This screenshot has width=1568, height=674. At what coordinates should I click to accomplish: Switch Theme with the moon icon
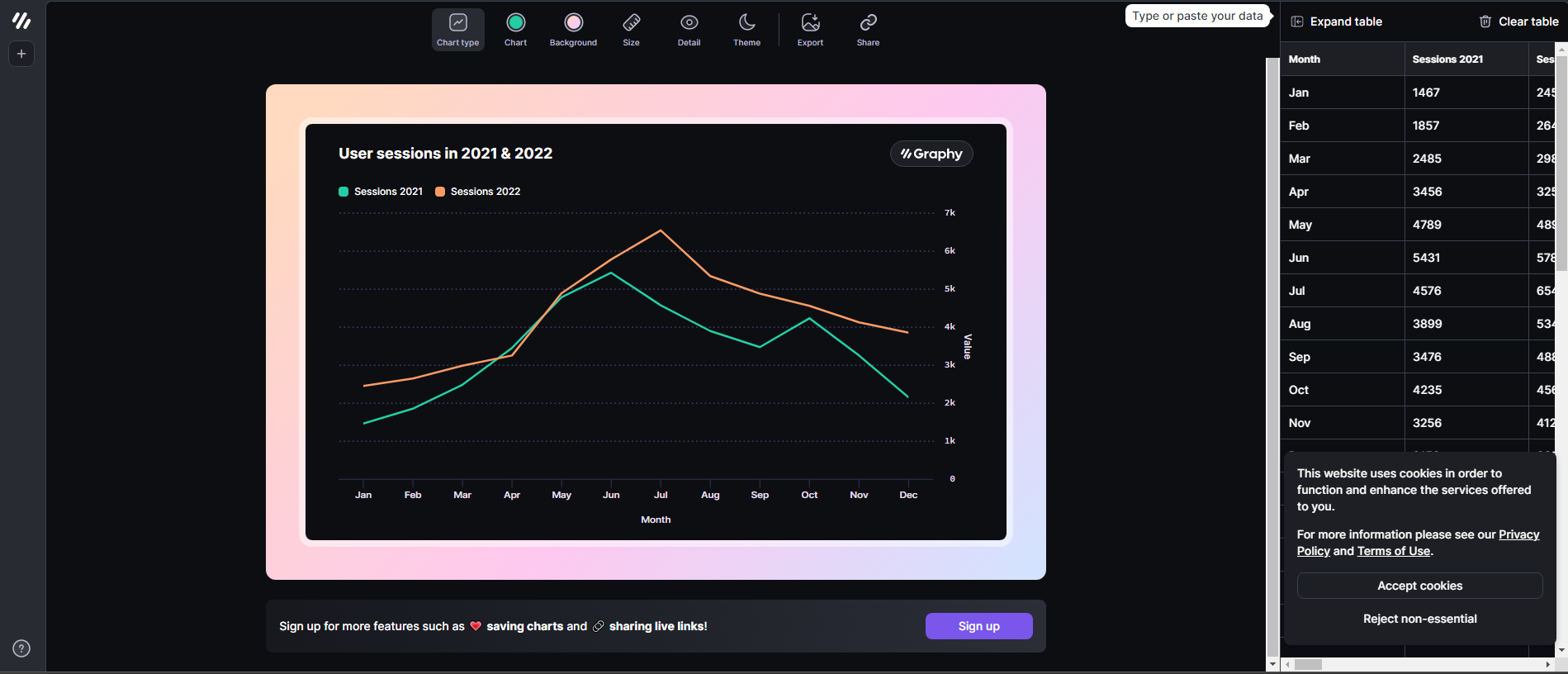click(746, 30)
